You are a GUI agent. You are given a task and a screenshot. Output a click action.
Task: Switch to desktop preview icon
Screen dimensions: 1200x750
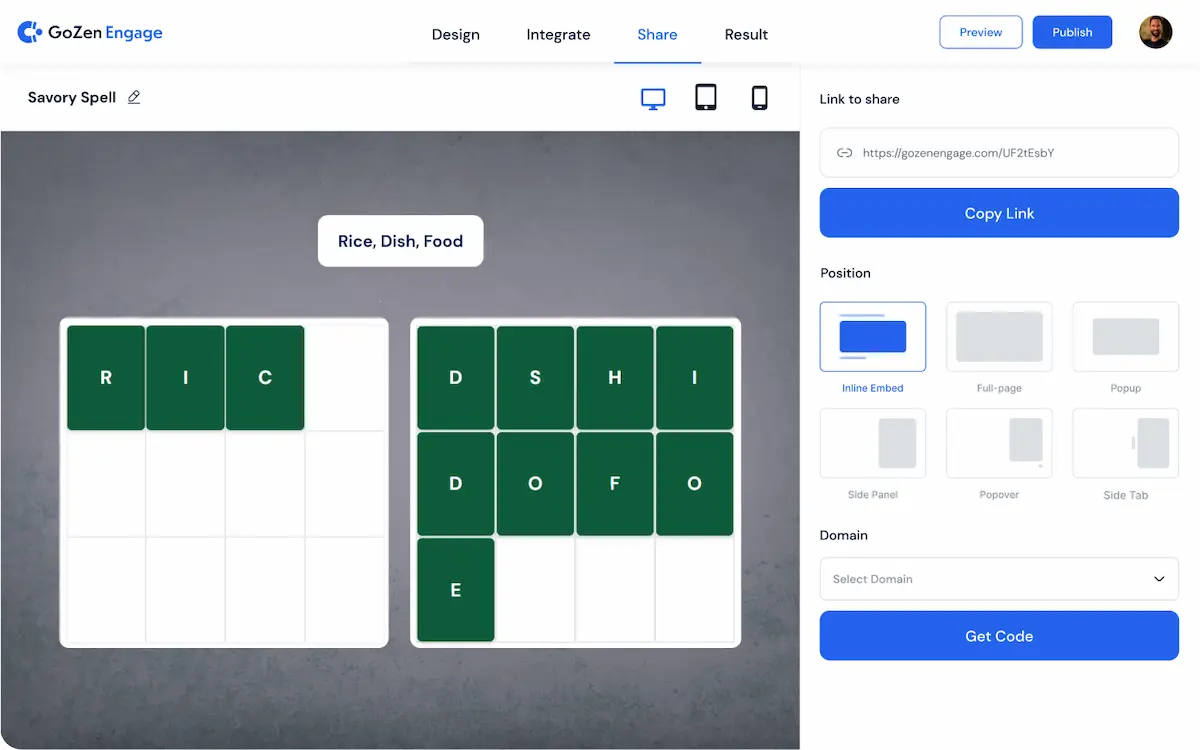pos(653,98)
